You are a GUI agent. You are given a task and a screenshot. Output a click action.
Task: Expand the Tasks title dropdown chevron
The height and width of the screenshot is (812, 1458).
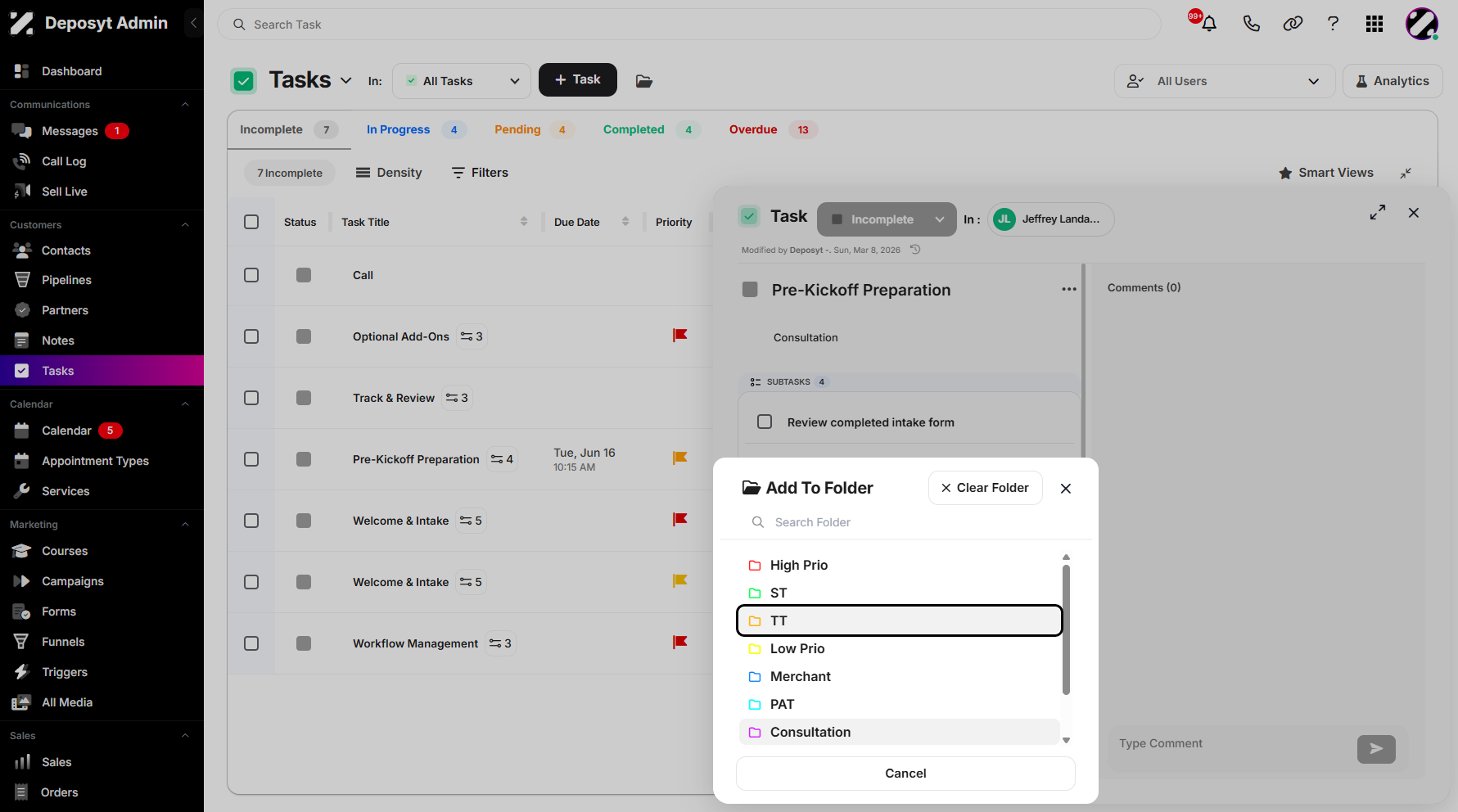pos(346,80)
